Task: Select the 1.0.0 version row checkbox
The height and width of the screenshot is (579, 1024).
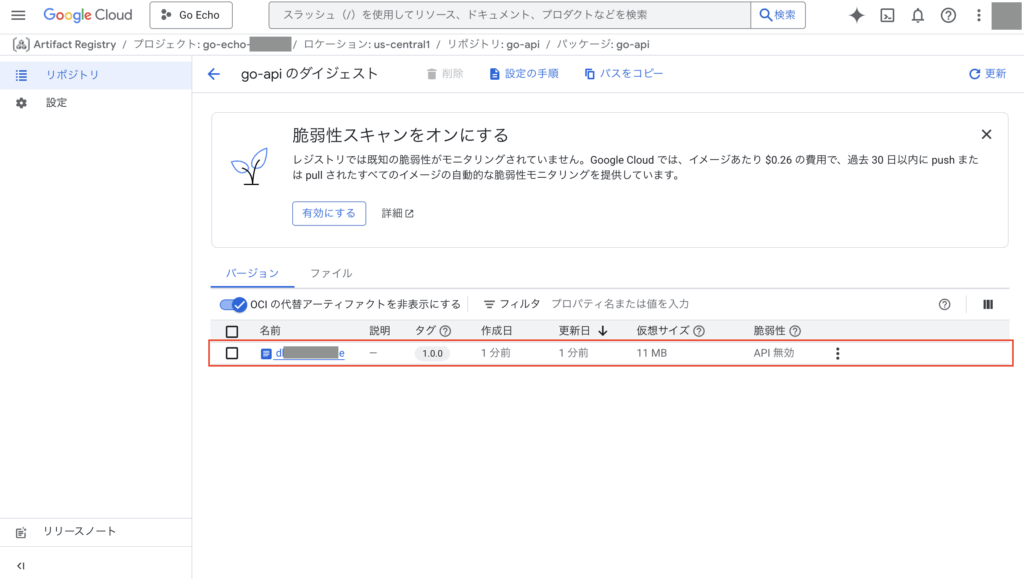Action: pyautogui.click(x=232, y=353)
